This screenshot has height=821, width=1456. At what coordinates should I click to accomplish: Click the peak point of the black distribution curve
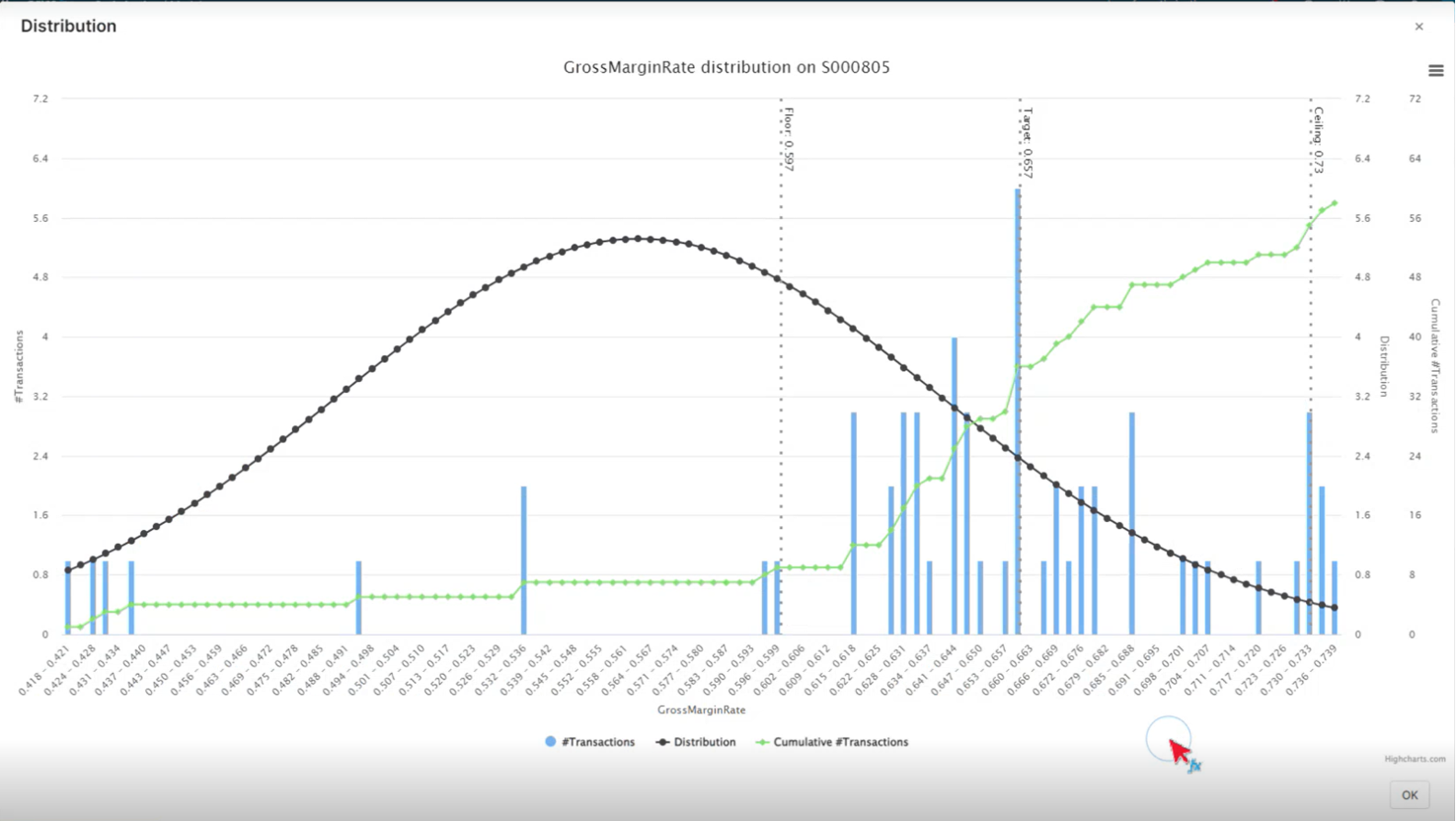pyautogui.click(x=638, y=238)
